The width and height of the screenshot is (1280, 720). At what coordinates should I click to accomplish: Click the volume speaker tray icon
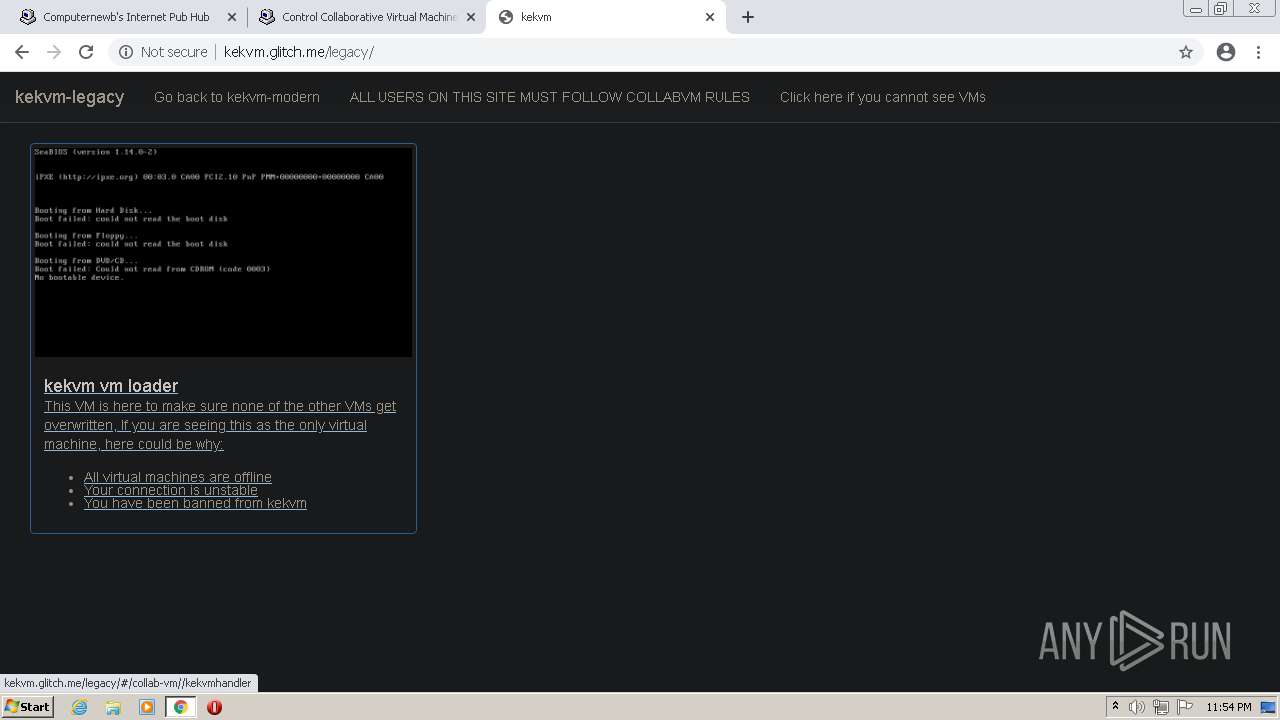click(x=1137, y=707)
